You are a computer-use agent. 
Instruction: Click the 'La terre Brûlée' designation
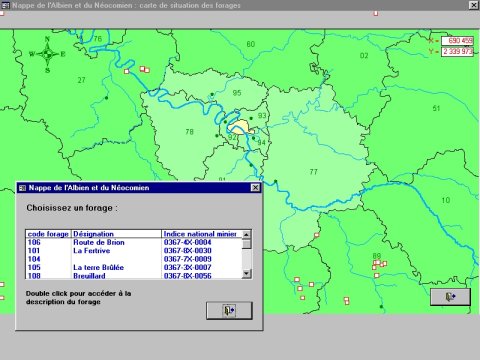98,267
